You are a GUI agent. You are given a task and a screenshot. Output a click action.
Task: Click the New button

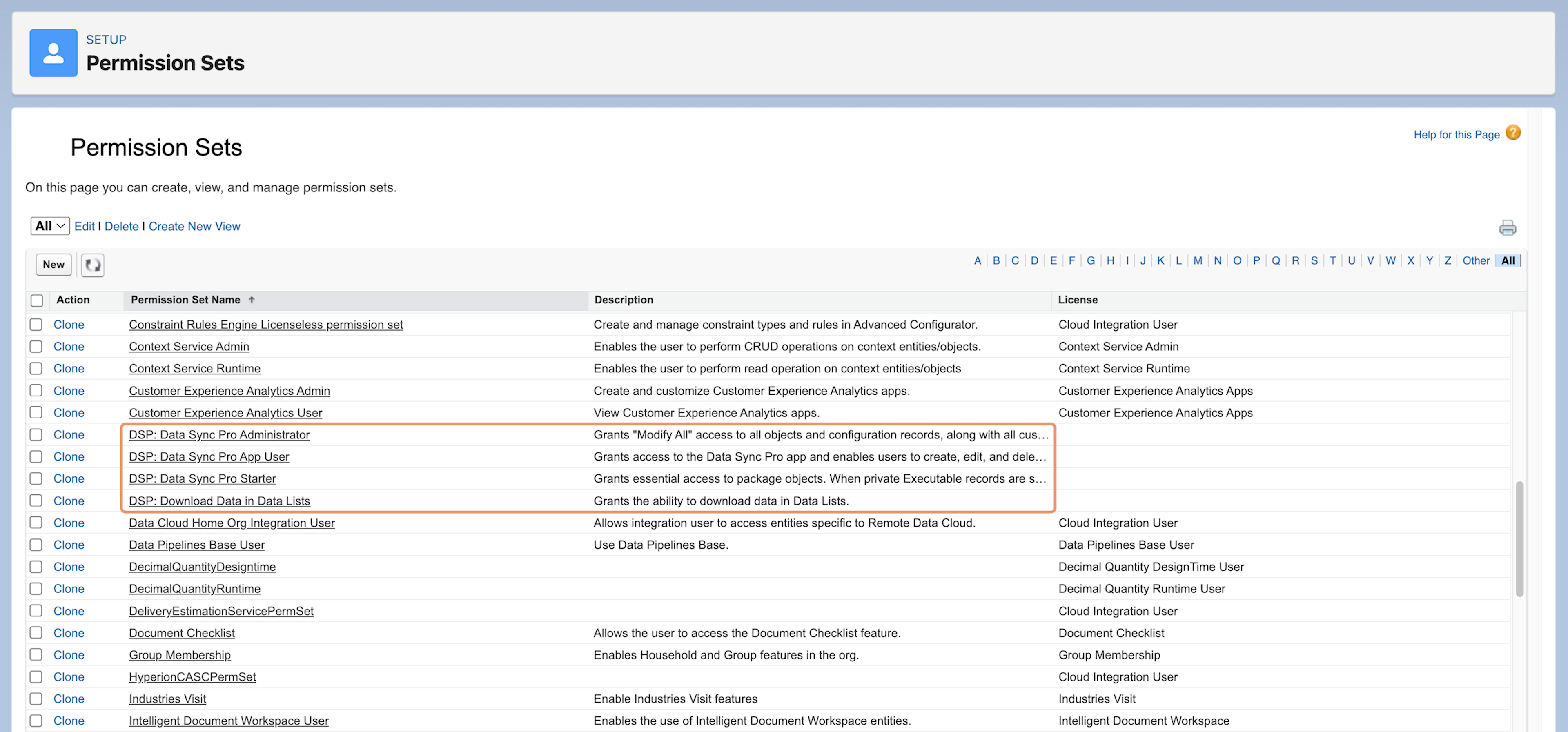[x=53, y=265]
